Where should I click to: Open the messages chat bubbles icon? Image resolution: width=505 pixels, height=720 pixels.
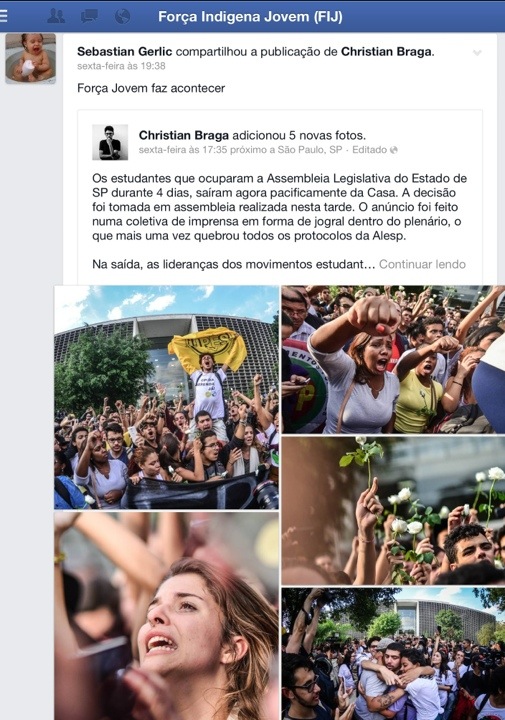click(89, 16)
